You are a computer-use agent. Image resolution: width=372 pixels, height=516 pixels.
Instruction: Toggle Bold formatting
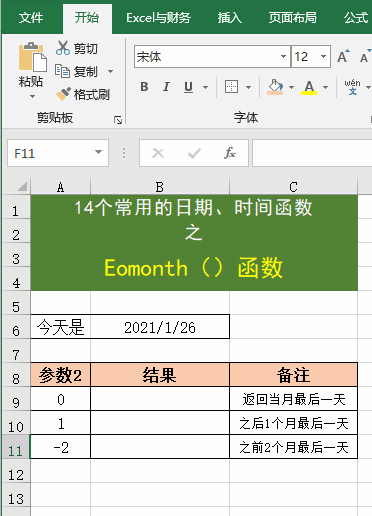click(144, 87)
